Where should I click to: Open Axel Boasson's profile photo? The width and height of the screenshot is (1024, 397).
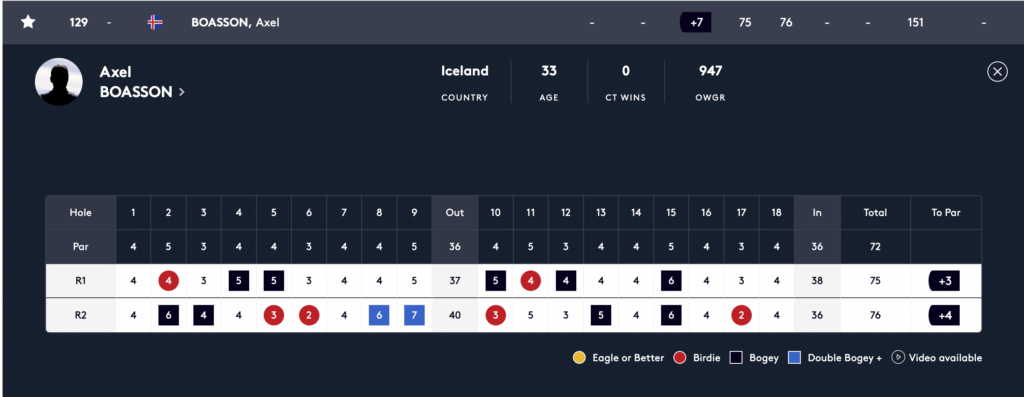(58, 82)
